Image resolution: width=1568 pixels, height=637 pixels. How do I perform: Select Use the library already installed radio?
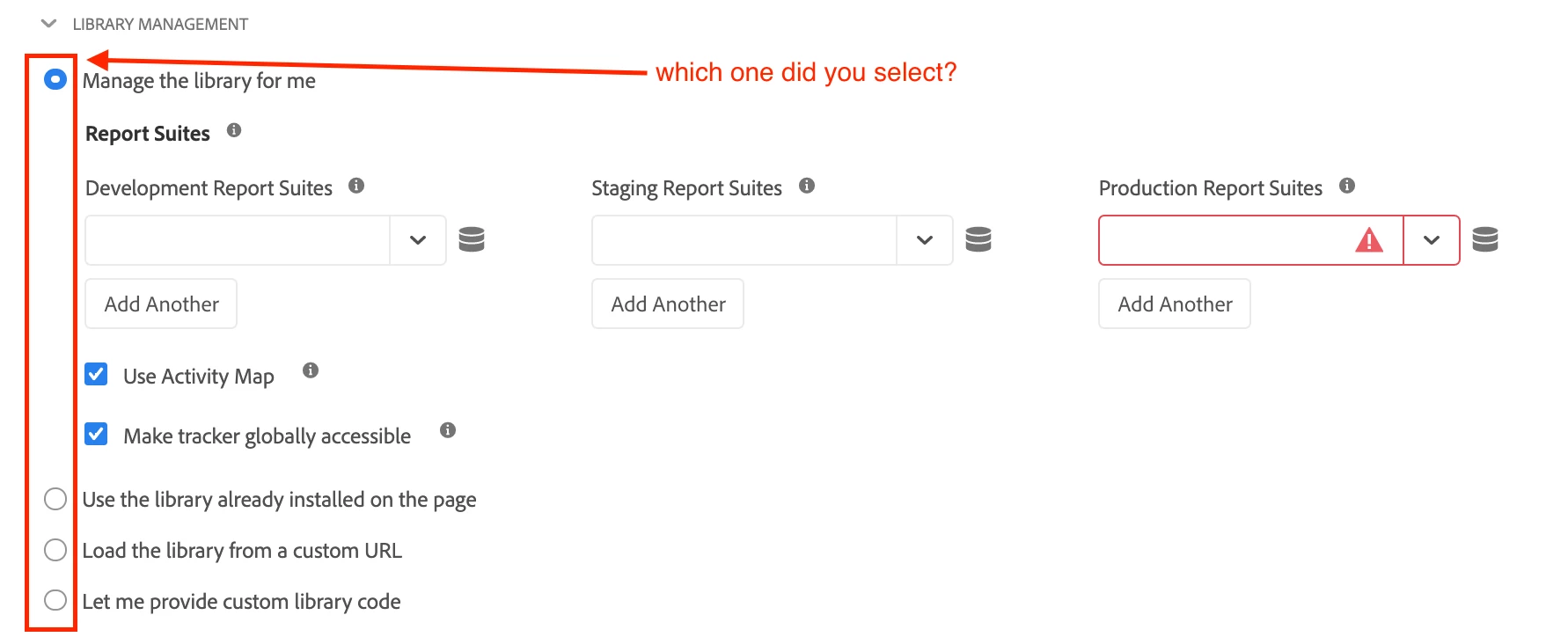point(55,499)
